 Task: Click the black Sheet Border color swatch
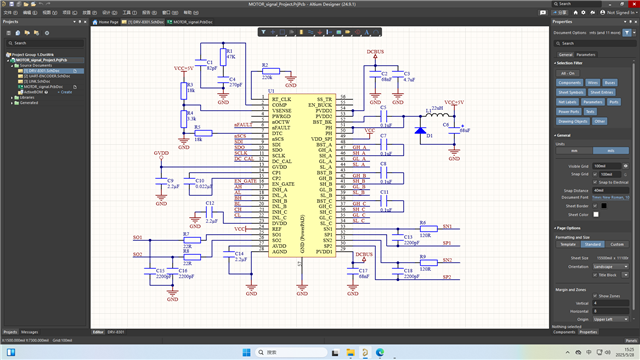[604, 206]
